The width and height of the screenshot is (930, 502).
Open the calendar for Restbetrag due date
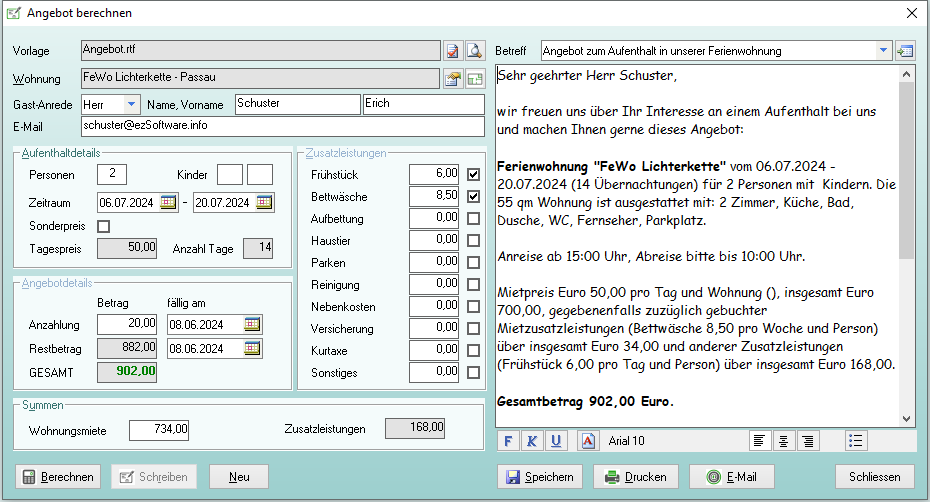252,348
